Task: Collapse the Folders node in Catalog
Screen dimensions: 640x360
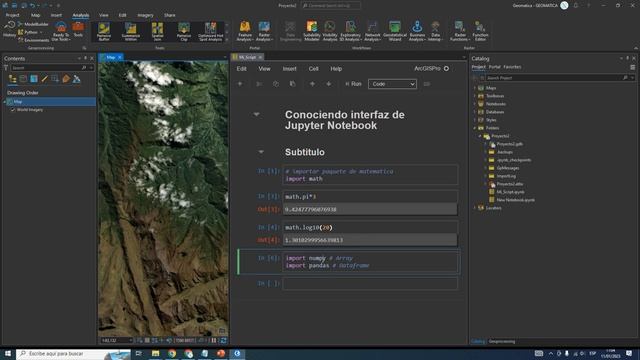Action: (475, 128)
